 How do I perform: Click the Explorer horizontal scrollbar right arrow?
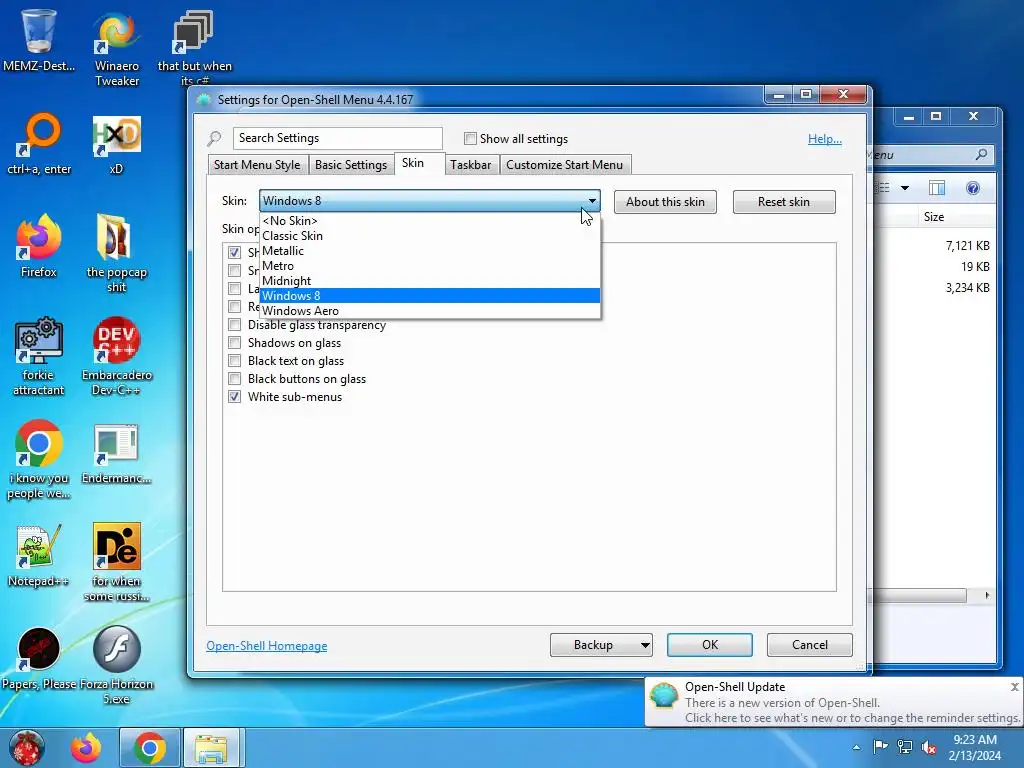click(x=987, y=596)
